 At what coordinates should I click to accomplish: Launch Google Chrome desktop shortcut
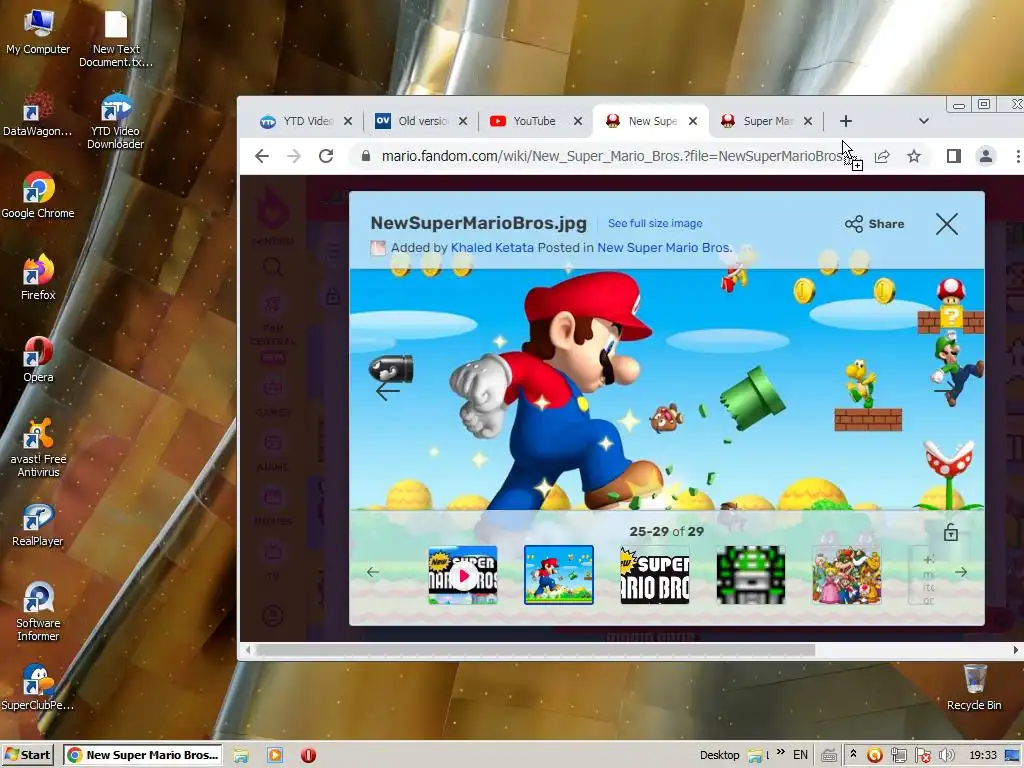(x=38, y=195)
